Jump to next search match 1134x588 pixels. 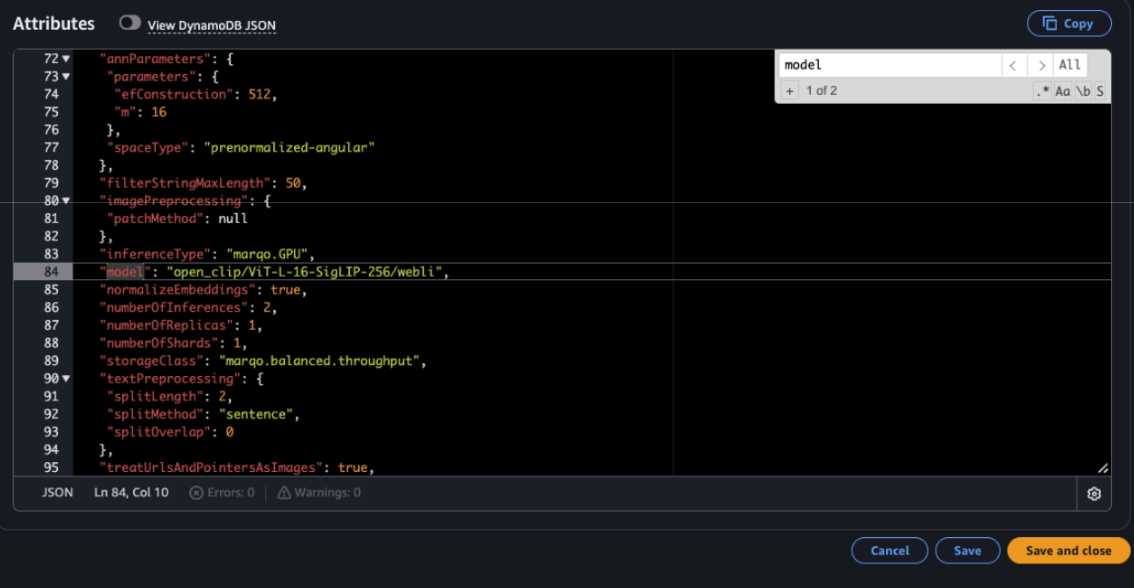[x=1041, y=65]
